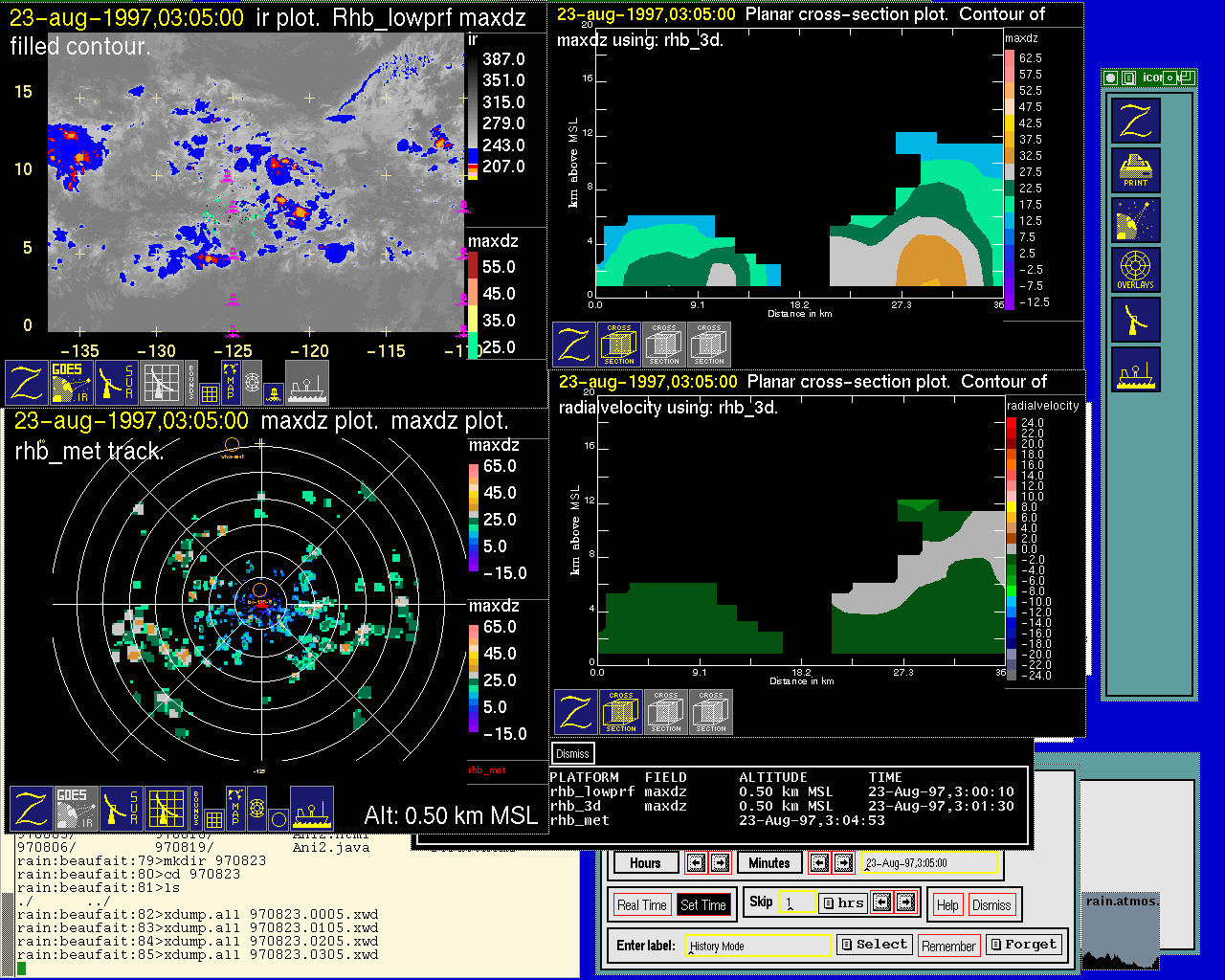This screenshot has height=980, width=1225.
Task: Click the Minutes step-forward arrow
Action: point(843,863)
